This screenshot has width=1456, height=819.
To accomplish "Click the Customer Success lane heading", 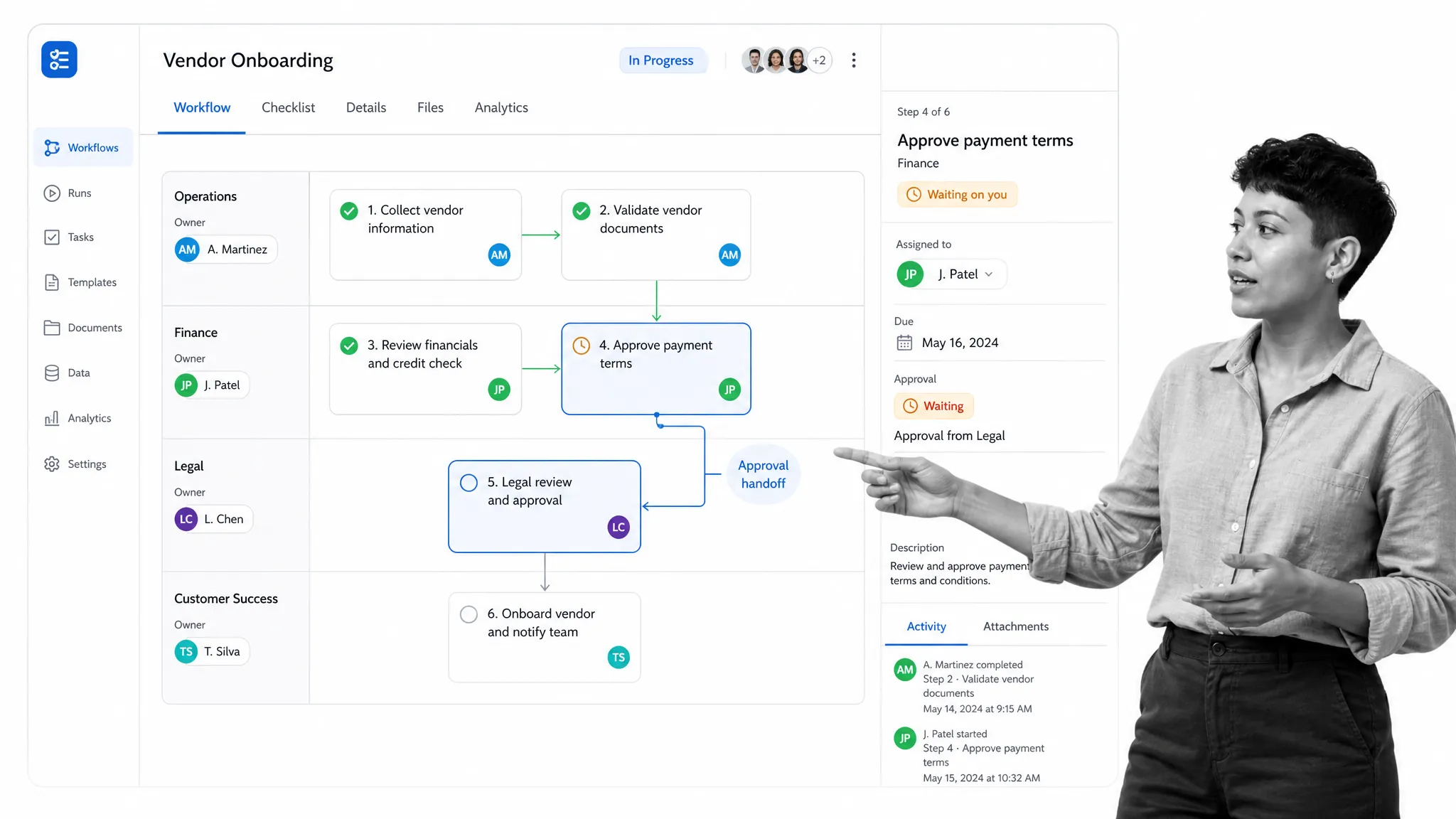I will [226, 599].
